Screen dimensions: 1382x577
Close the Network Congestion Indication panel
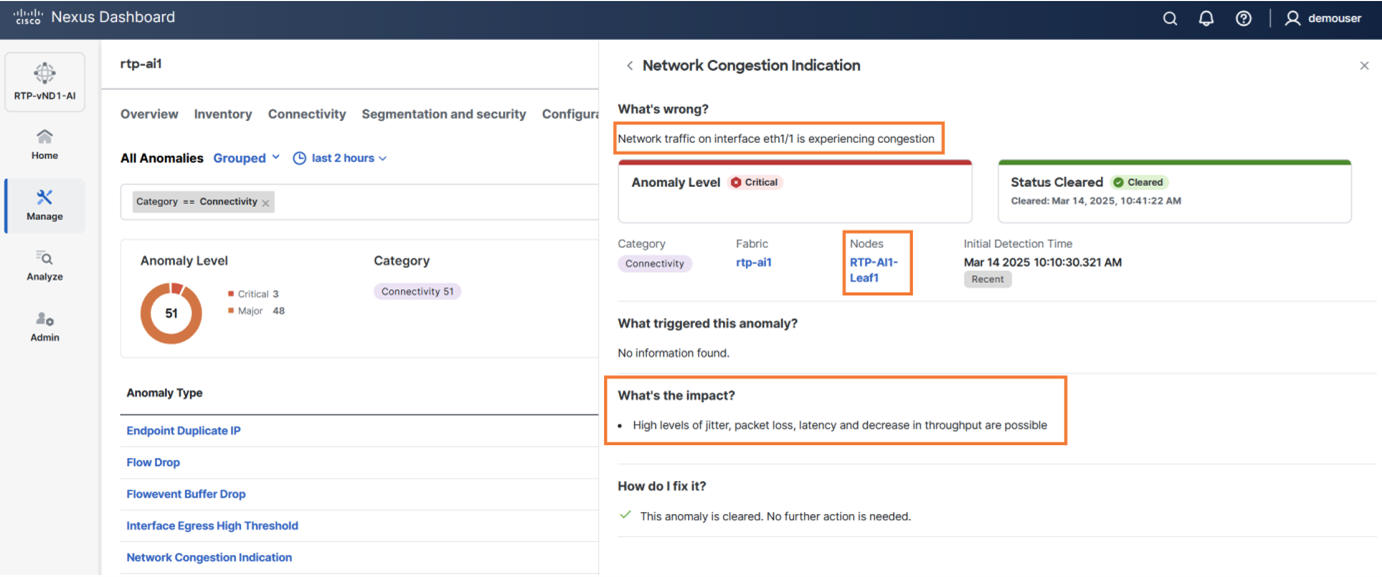coord(1364,66)
